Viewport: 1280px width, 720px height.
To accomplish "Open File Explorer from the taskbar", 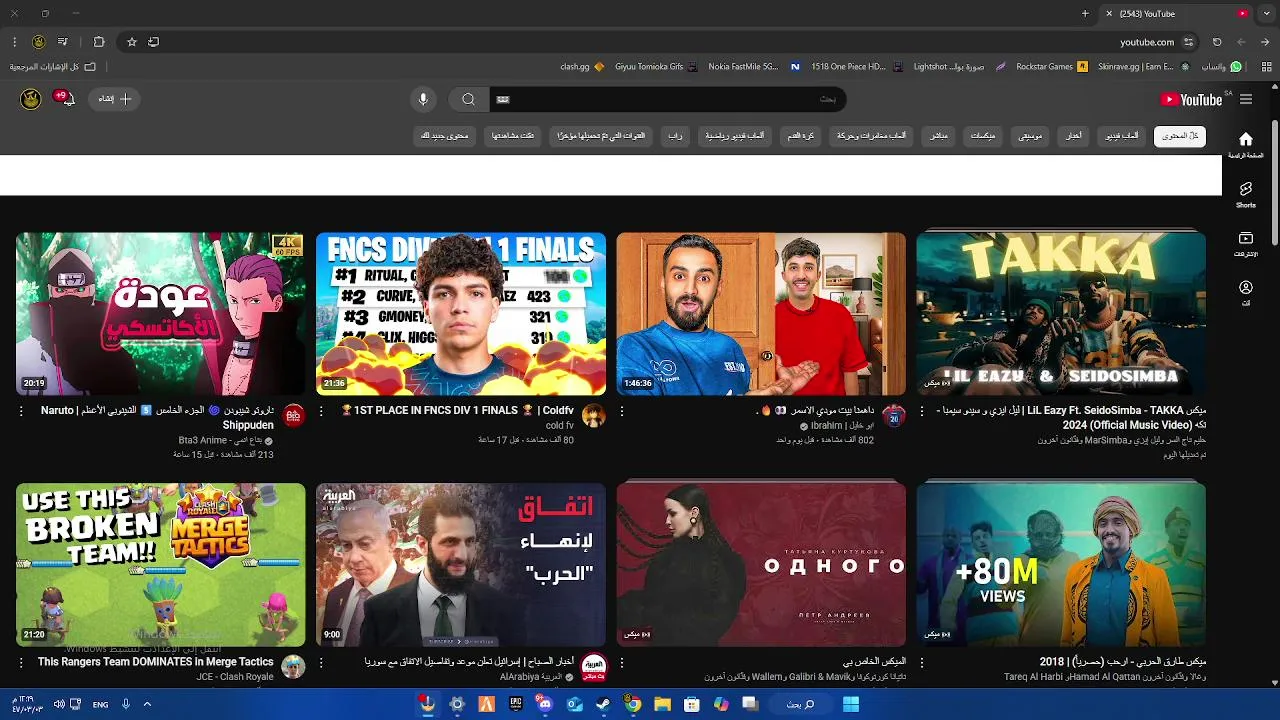I will (662, 704).
